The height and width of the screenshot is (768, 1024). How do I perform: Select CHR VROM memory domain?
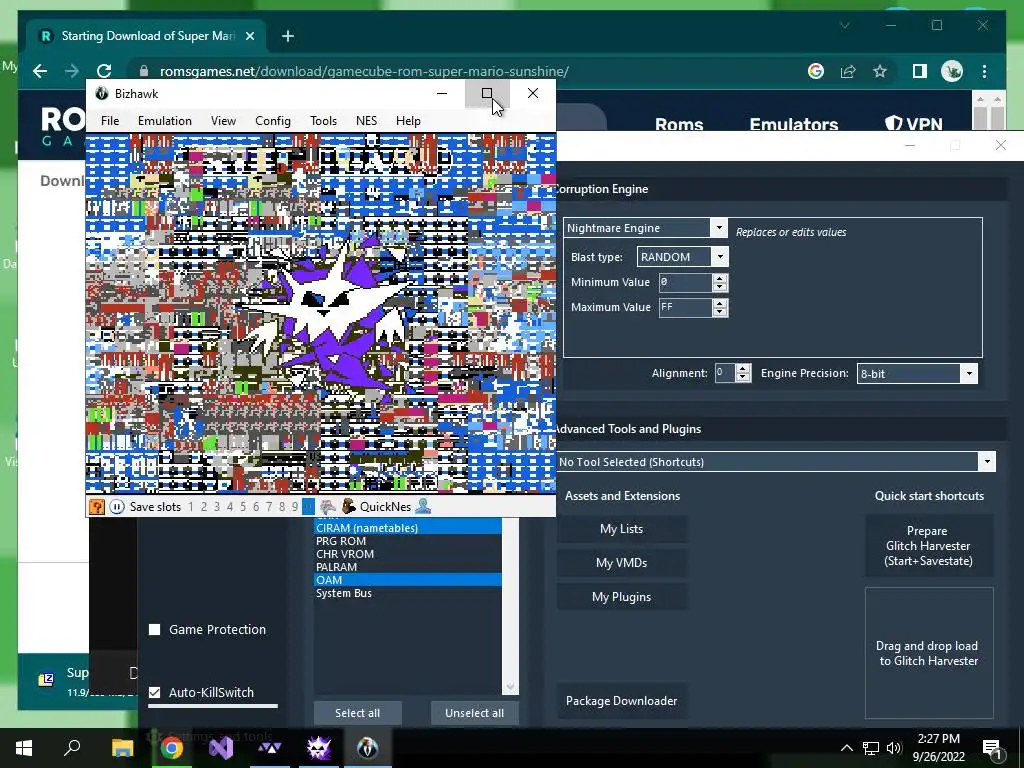[x=408, y=554]
